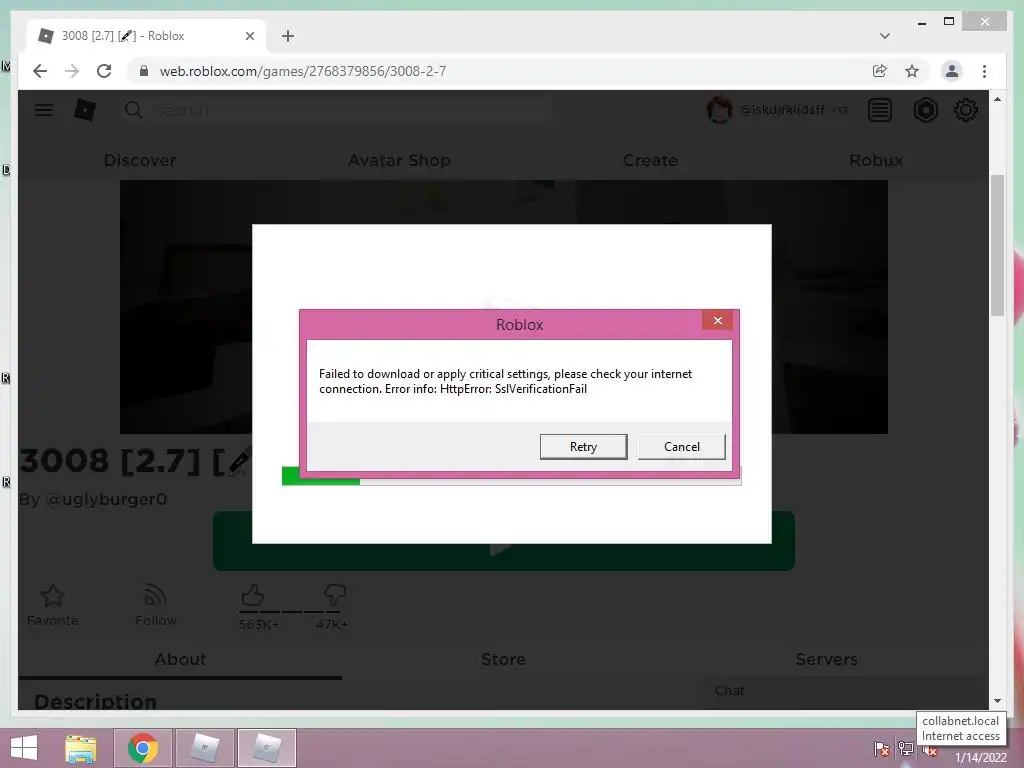
Task: Click the second Roblox taskbar icon
Action: point(267,748)
